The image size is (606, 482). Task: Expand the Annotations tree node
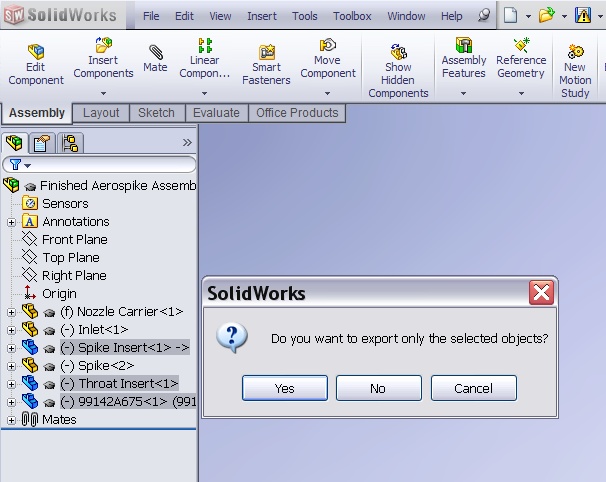(11, 222)
